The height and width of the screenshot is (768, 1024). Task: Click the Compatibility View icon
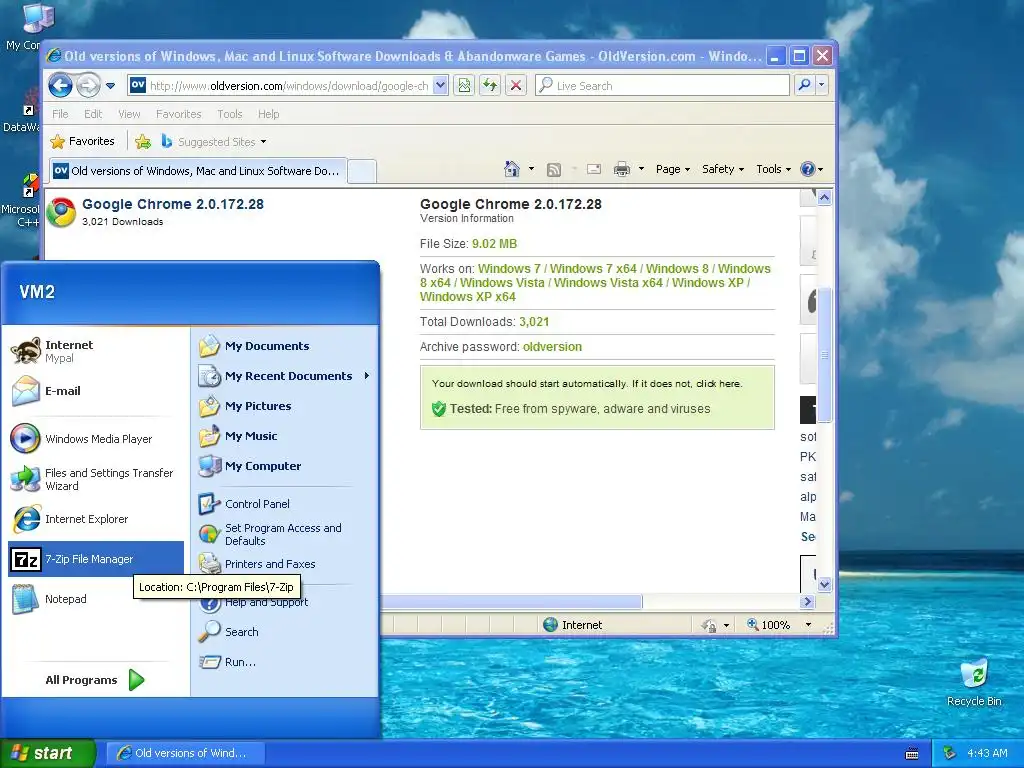tap(464, 86)
